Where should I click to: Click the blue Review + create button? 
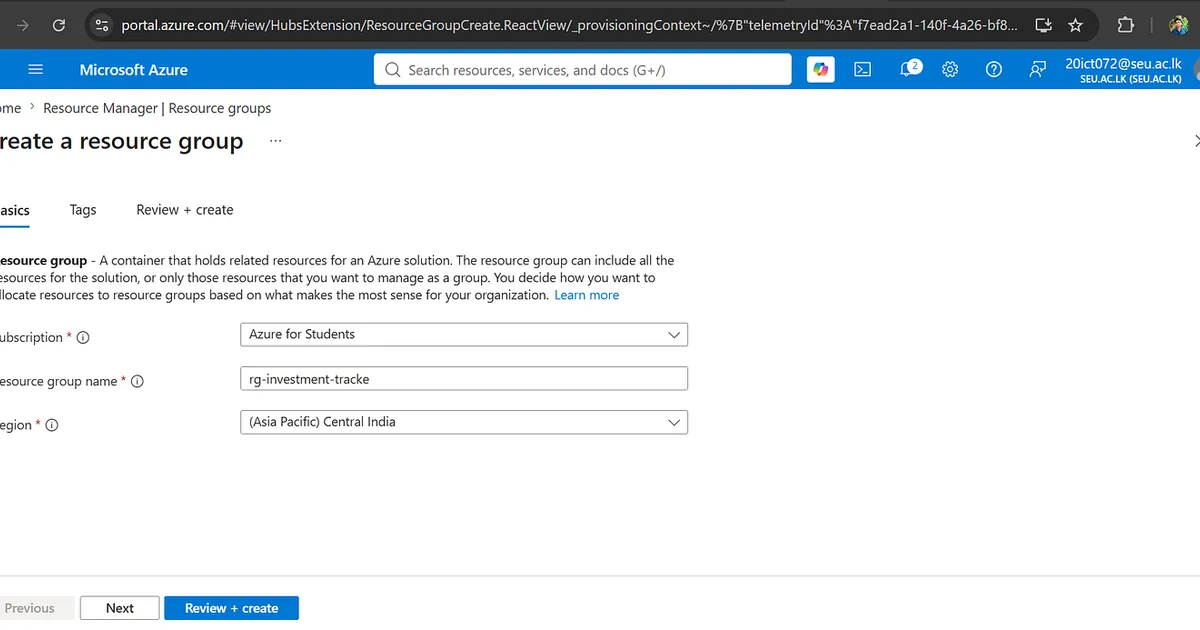[x=232, y=608]
